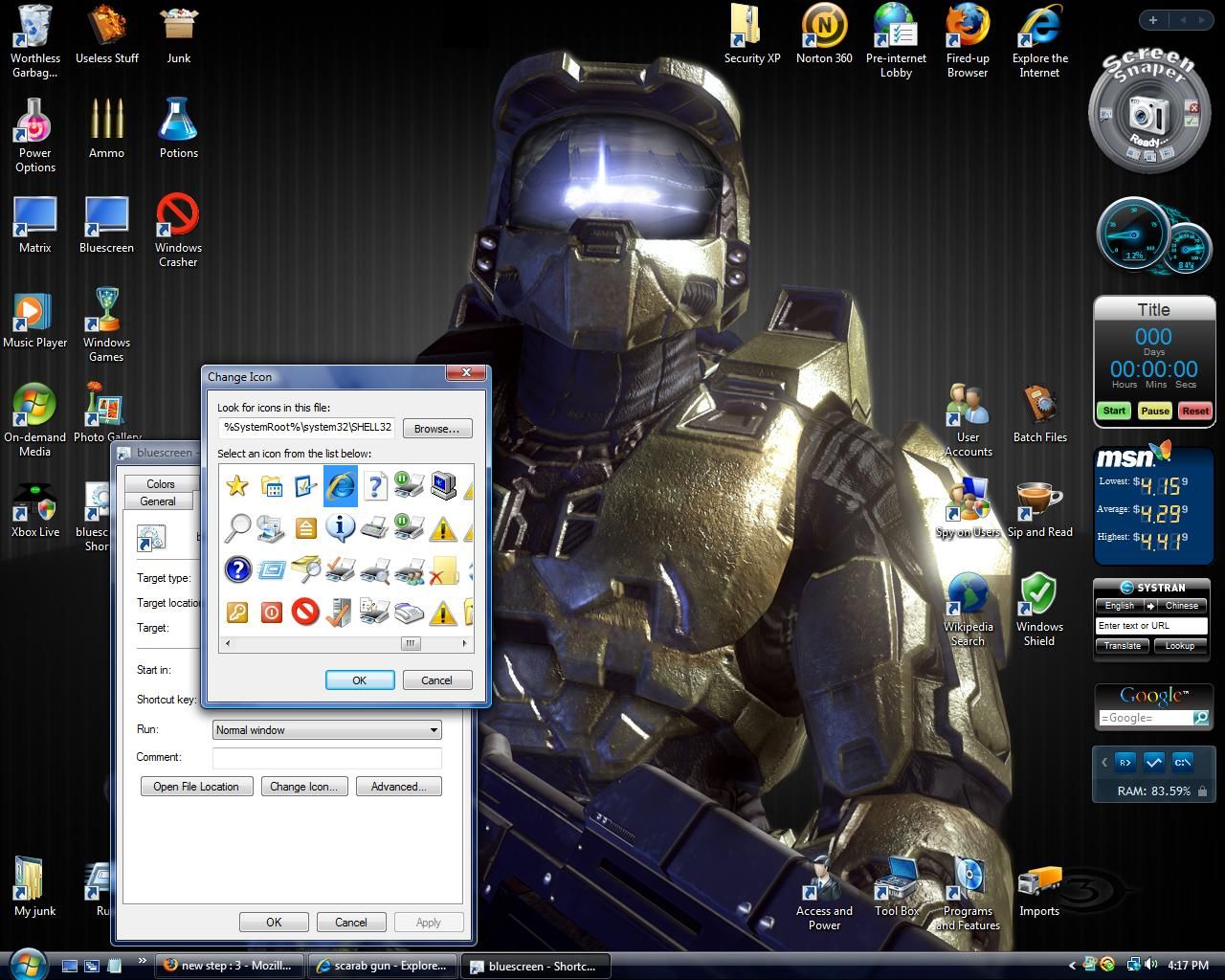
Task: Click English source language in Systran gadget
Action: 1119,606
